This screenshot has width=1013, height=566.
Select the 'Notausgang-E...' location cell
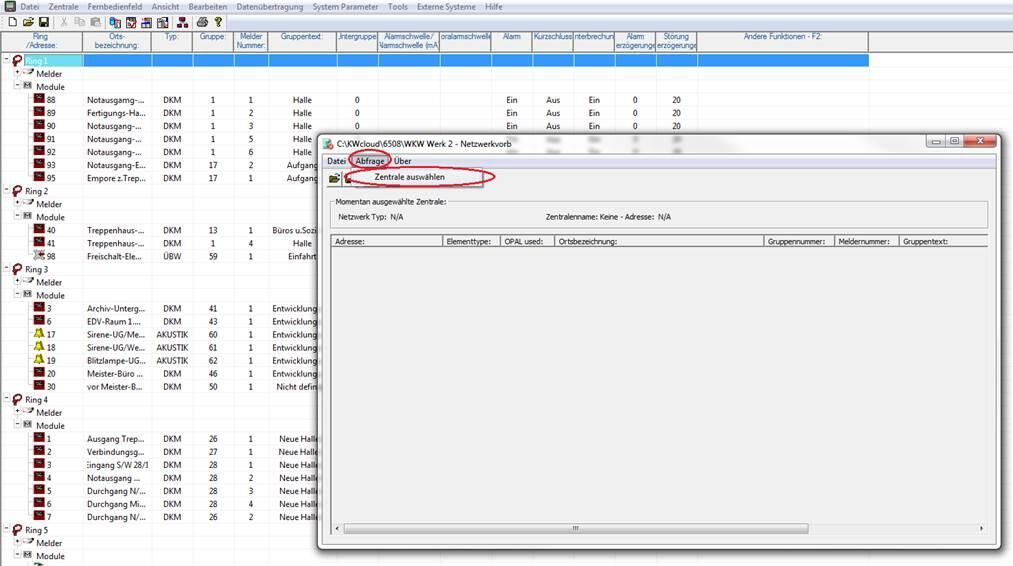[116, 165]
